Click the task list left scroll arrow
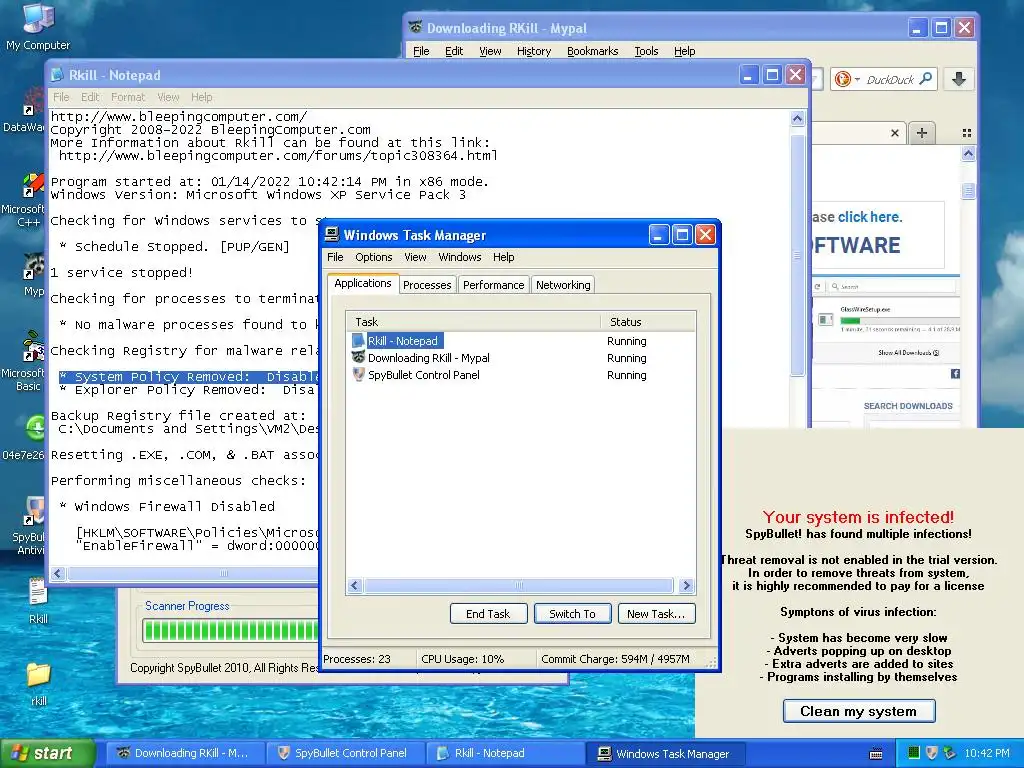1024x768 pixels. click(355, 586)
